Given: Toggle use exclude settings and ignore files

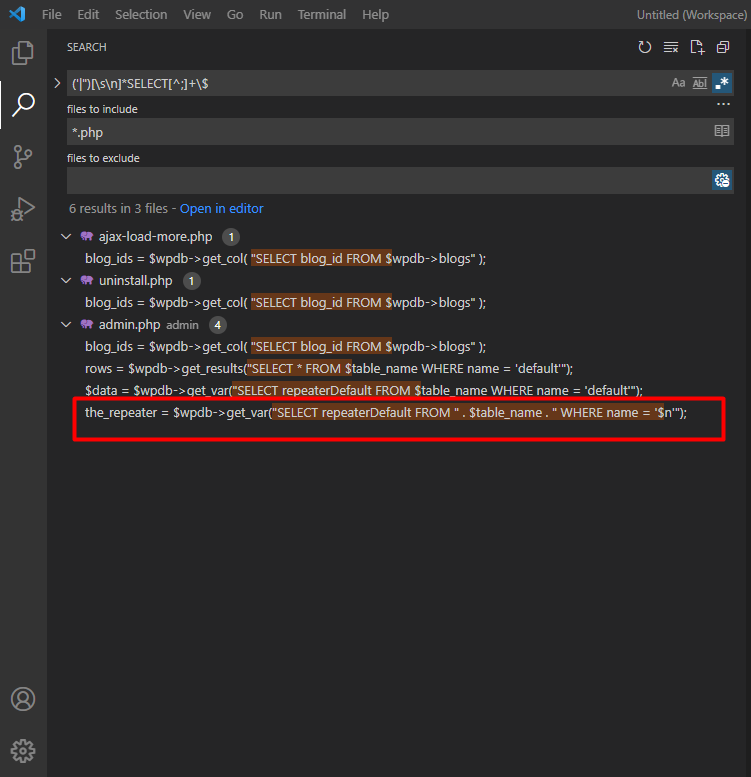Looking at the screenshot, I should pos(721,180).
